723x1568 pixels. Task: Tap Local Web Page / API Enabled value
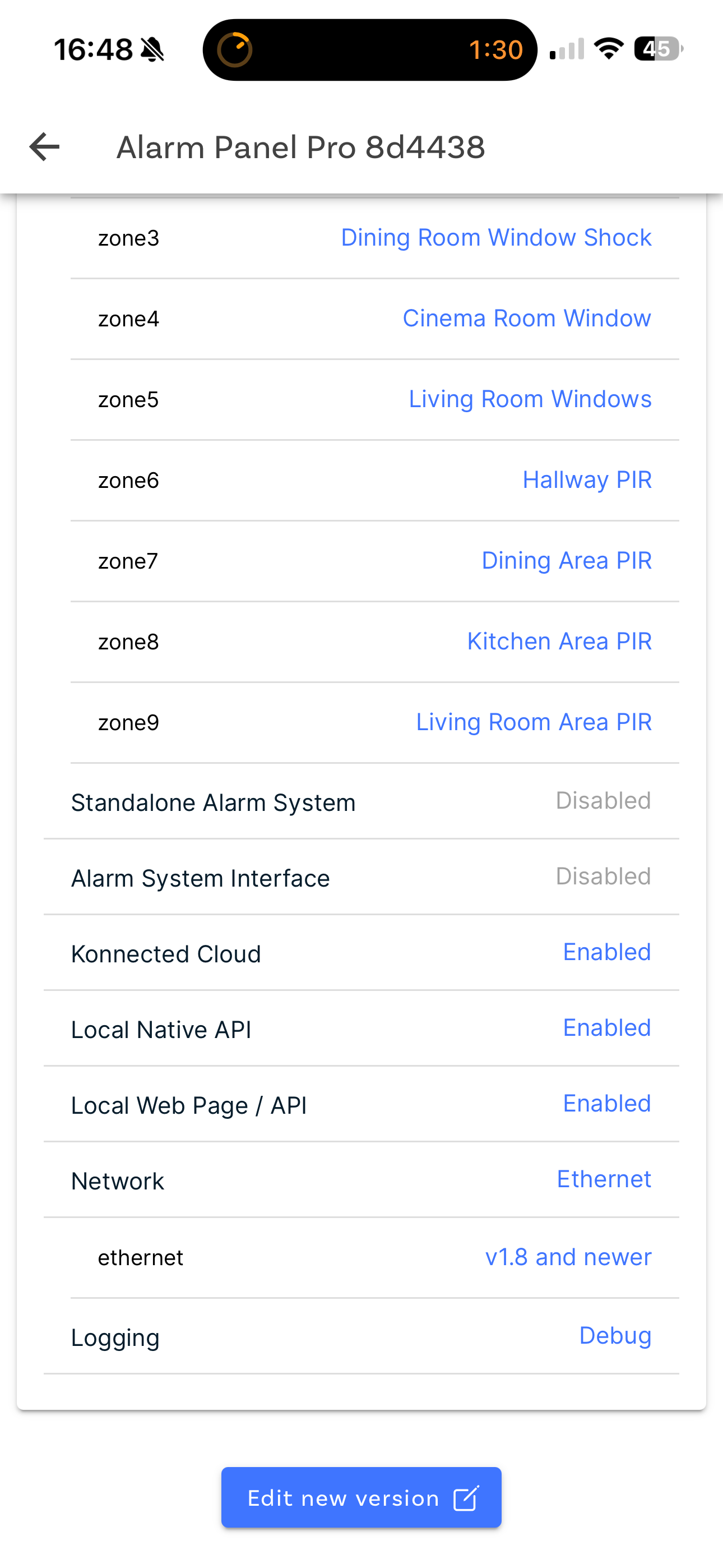click(x=606, y=1104)
